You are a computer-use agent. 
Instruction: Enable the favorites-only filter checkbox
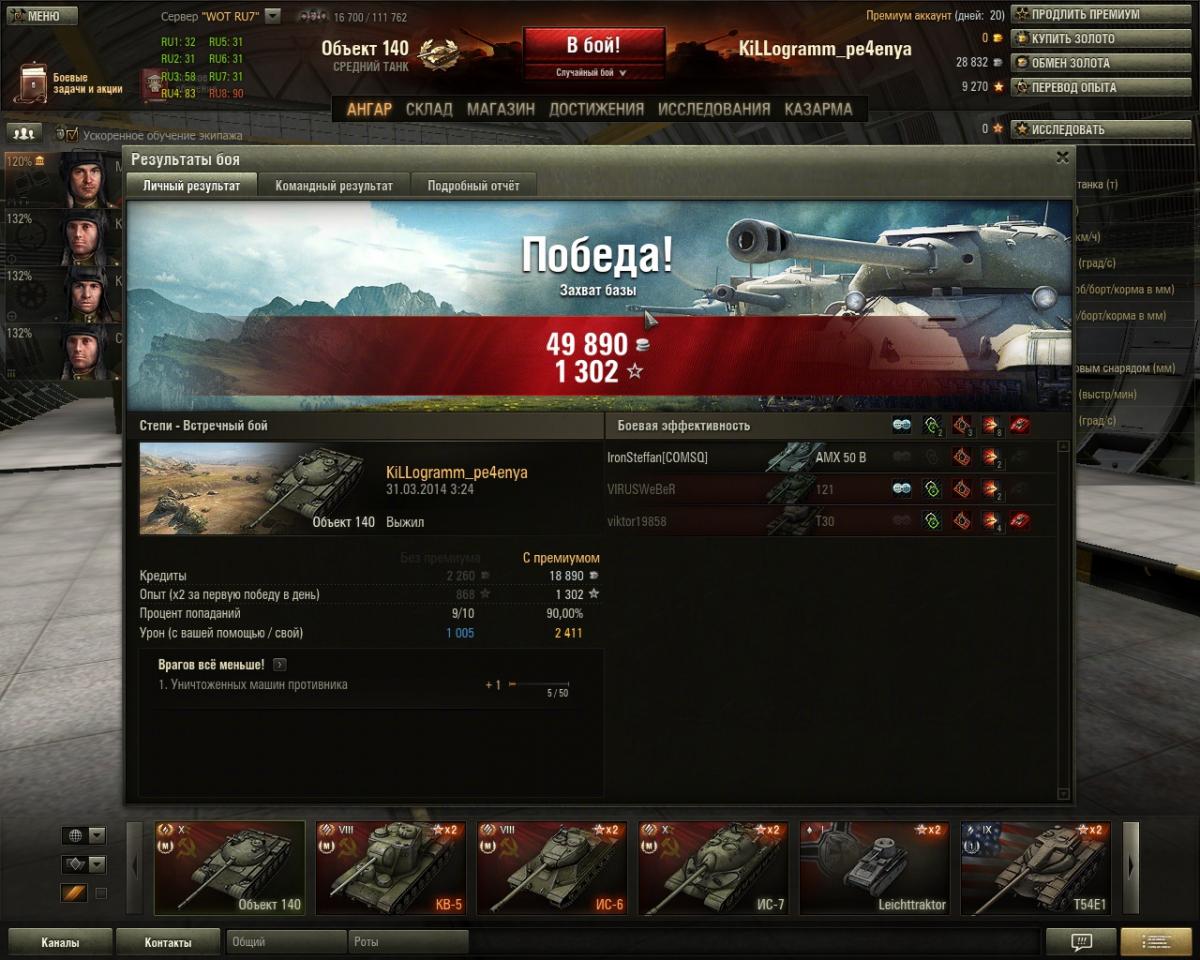coord(100,893)
